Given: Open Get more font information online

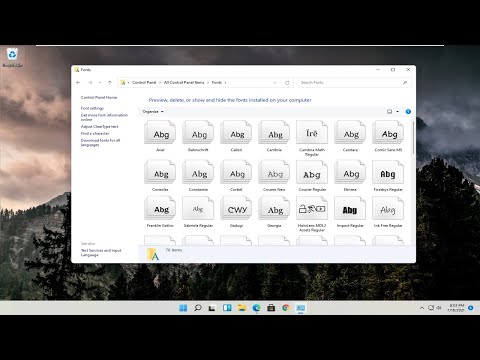Looking at the screenshot, I should pos(104,117).
